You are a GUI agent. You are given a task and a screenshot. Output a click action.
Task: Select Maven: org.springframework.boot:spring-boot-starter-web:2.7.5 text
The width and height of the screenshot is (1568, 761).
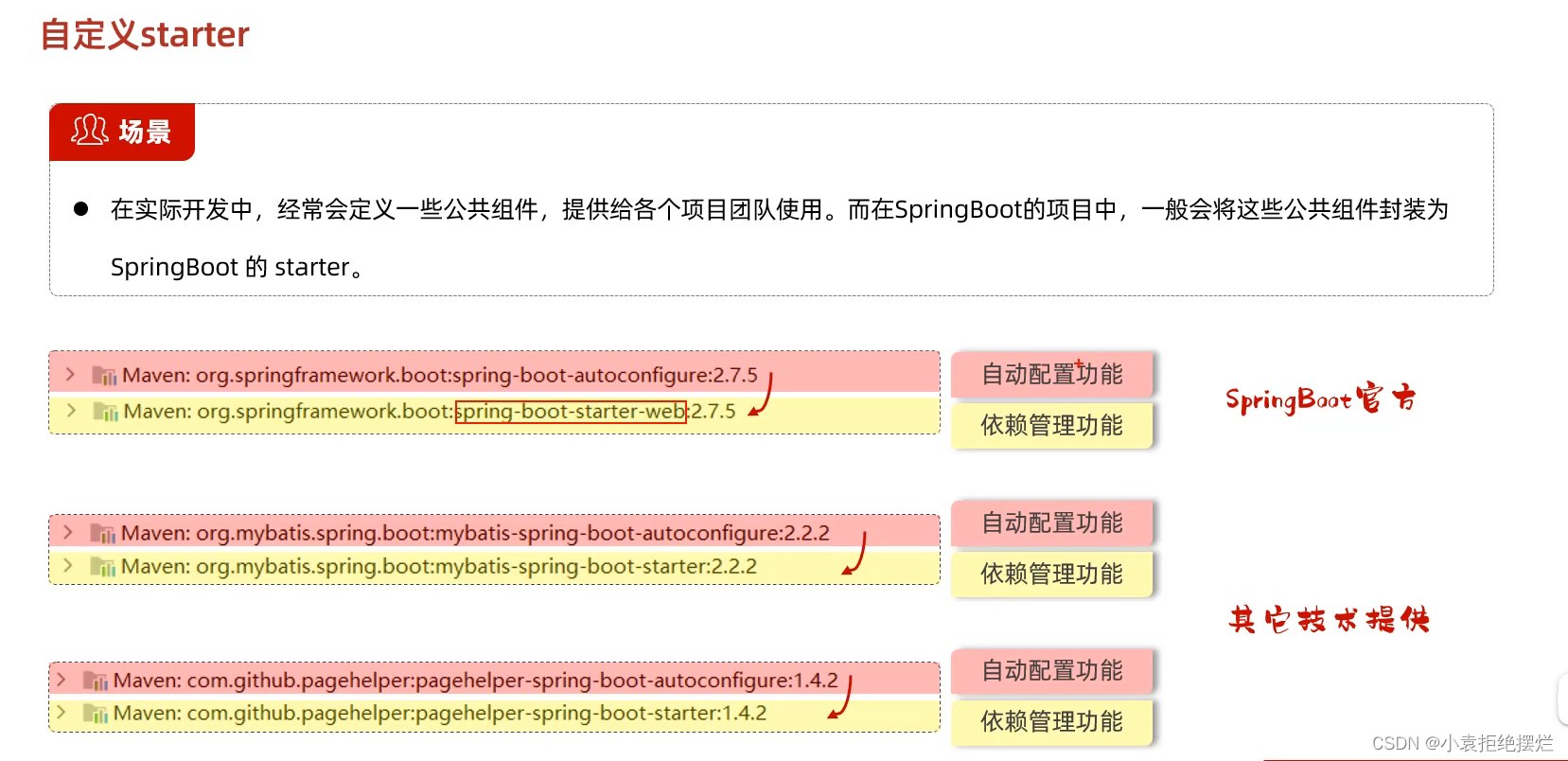click(x=430, y=411)
